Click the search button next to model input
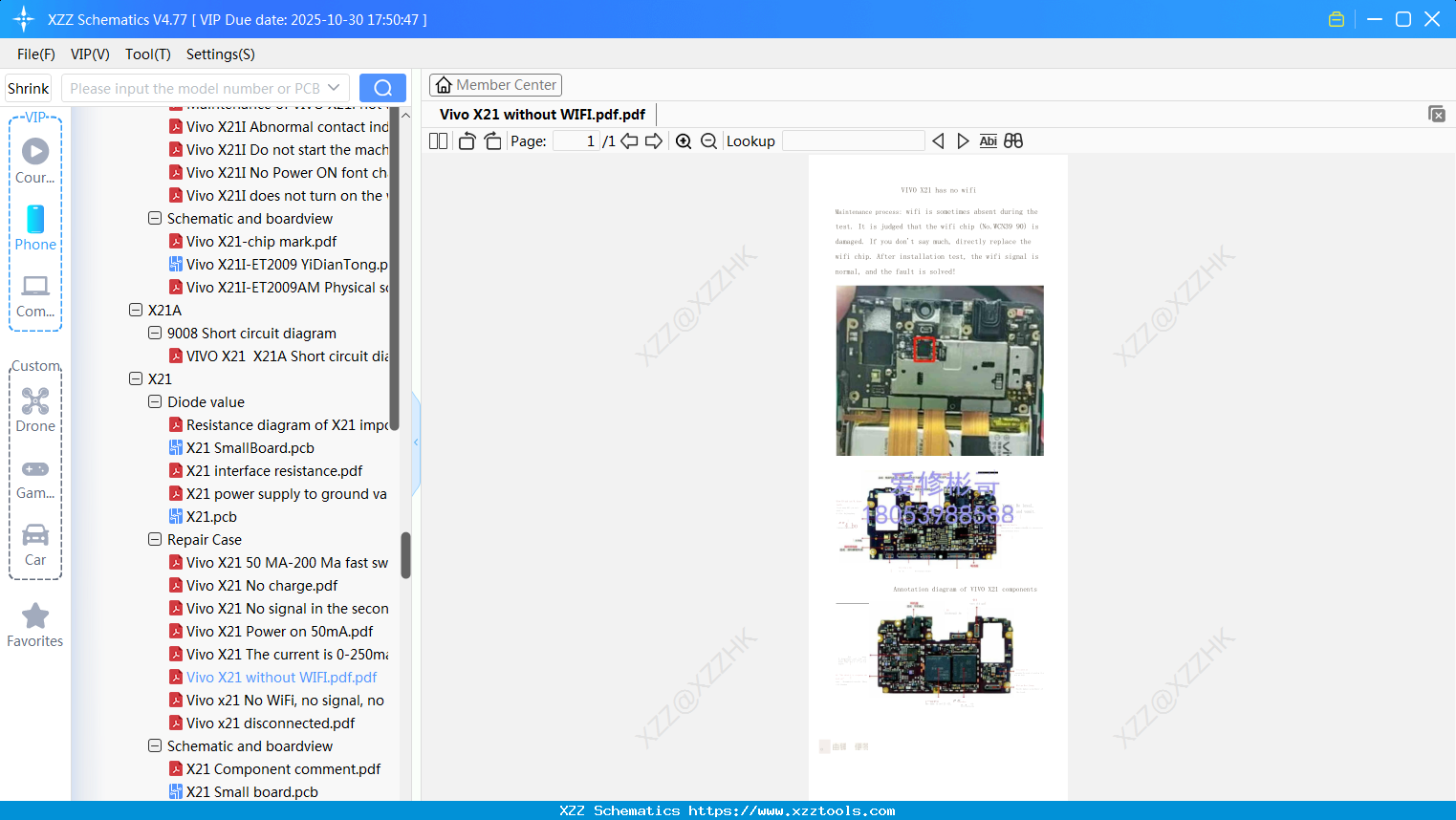The width and height of the screenshot is (1456, 820). (382, 88)
